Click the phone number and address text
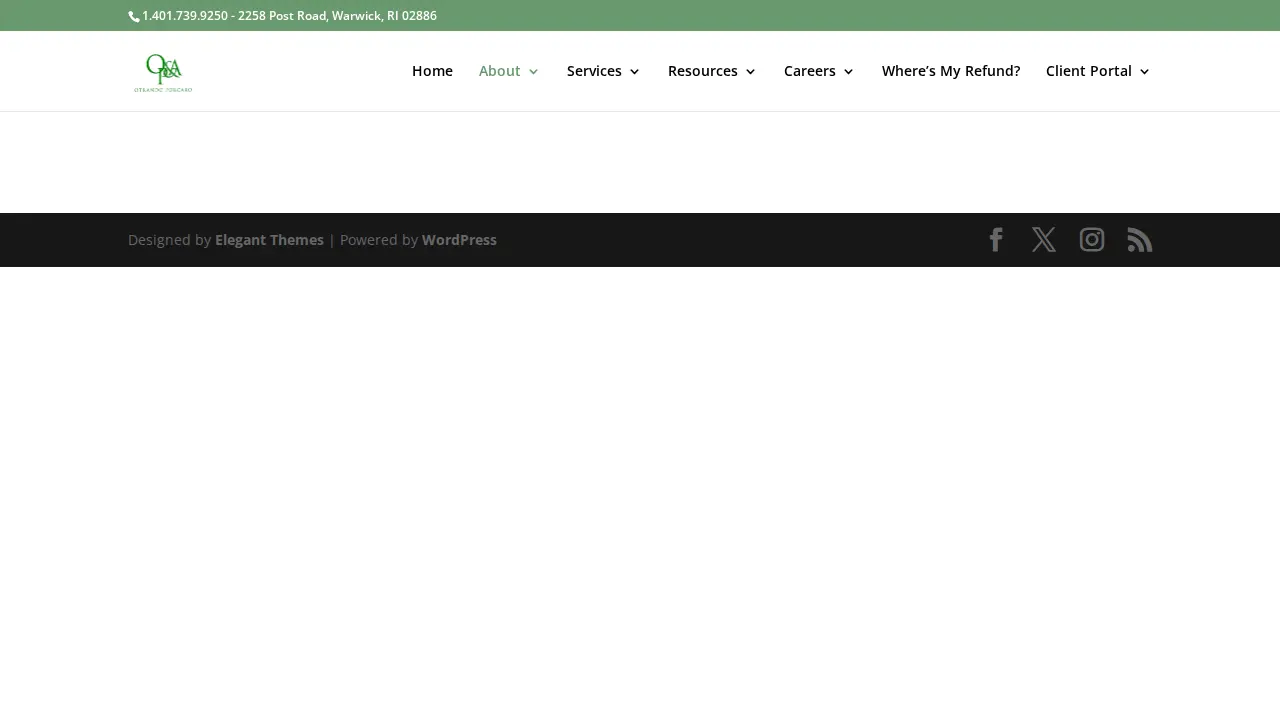Viewport: 1280px width, 720px height. coord(289,16)
